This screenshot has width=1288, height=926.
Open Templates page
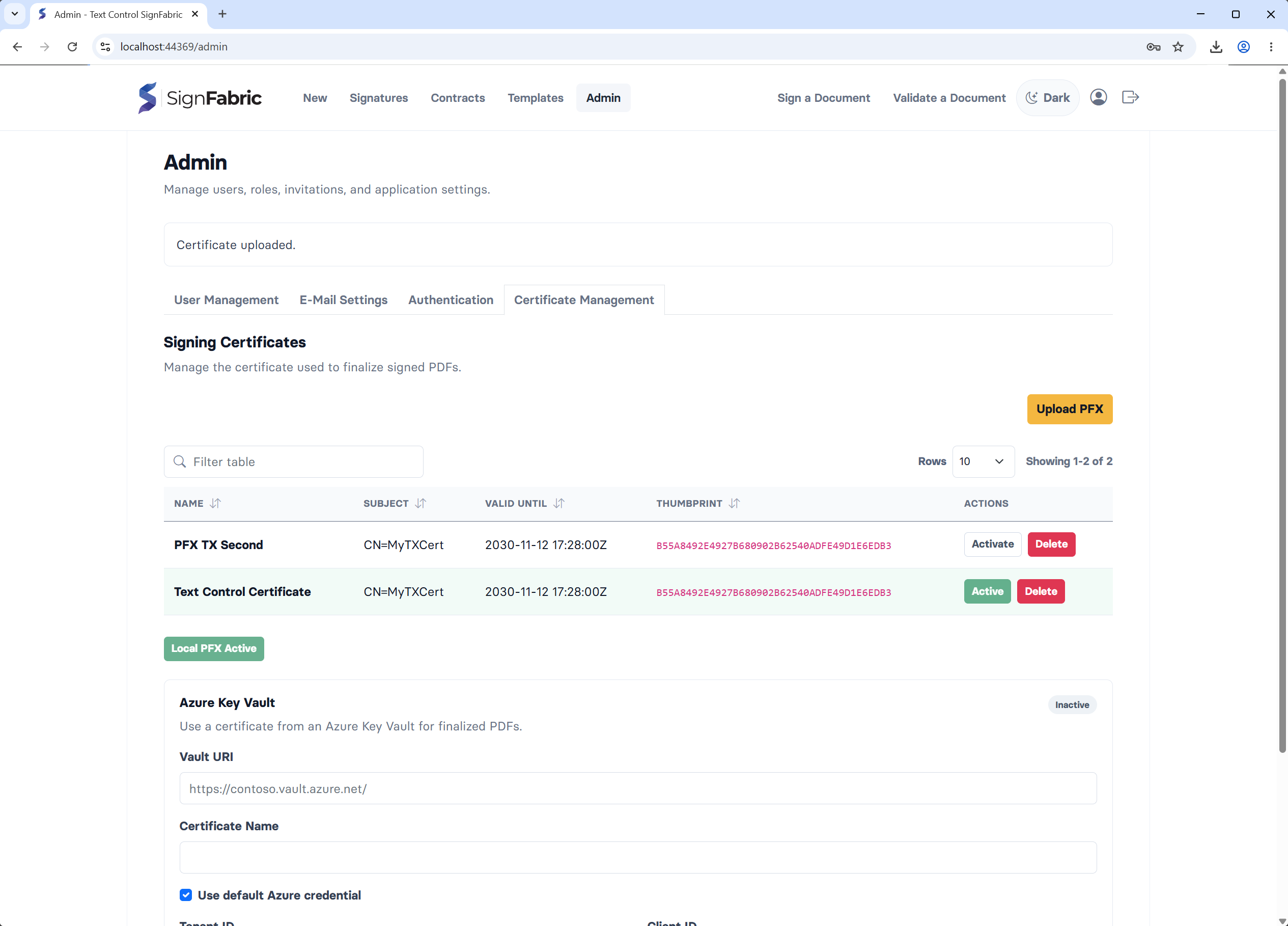pos(535,98)
